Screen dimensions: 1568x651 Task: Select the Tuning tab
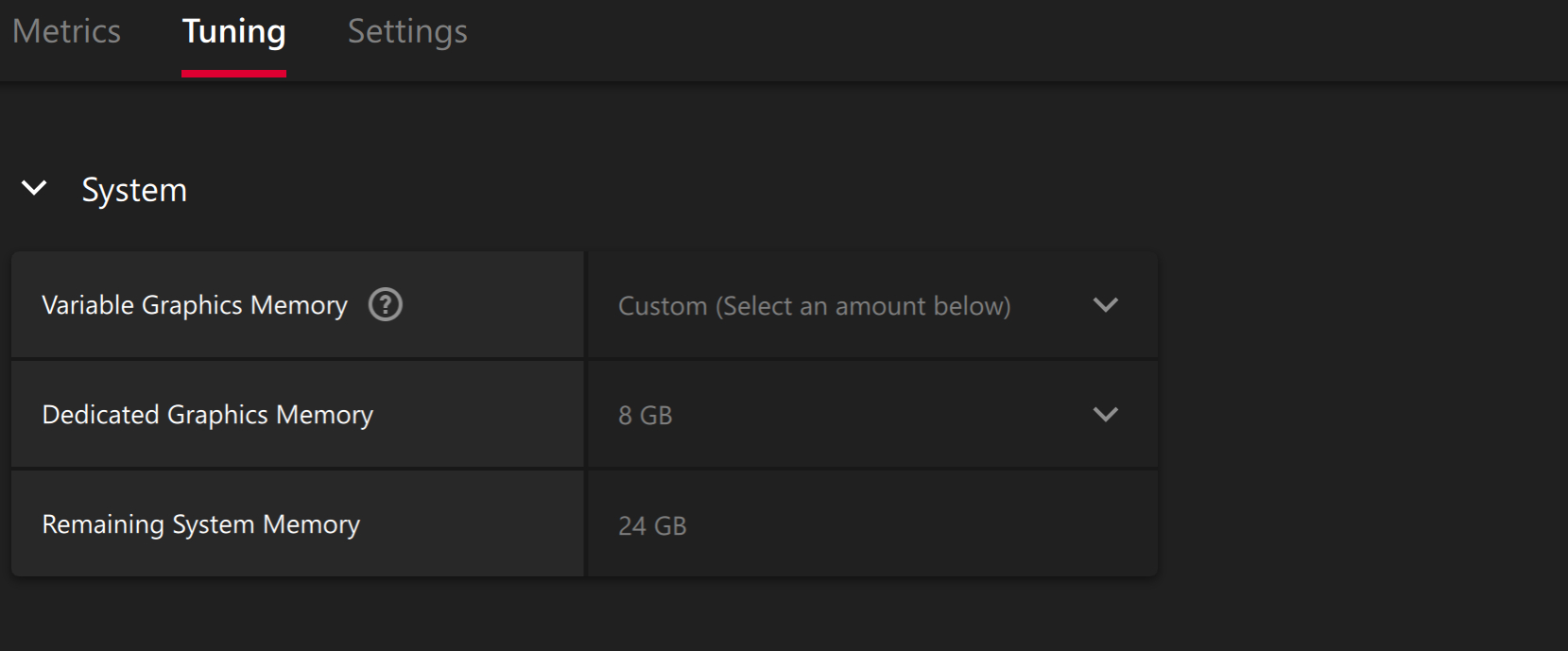click(233, 32)
